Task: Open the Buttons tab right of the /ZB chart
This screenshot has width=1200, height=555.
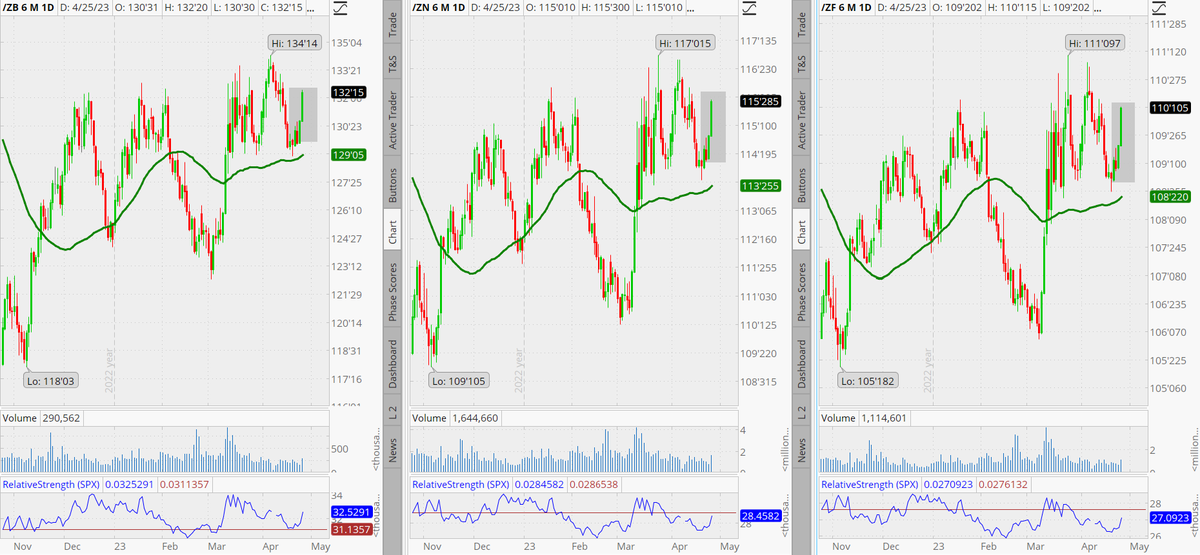Action: (393, 183)
